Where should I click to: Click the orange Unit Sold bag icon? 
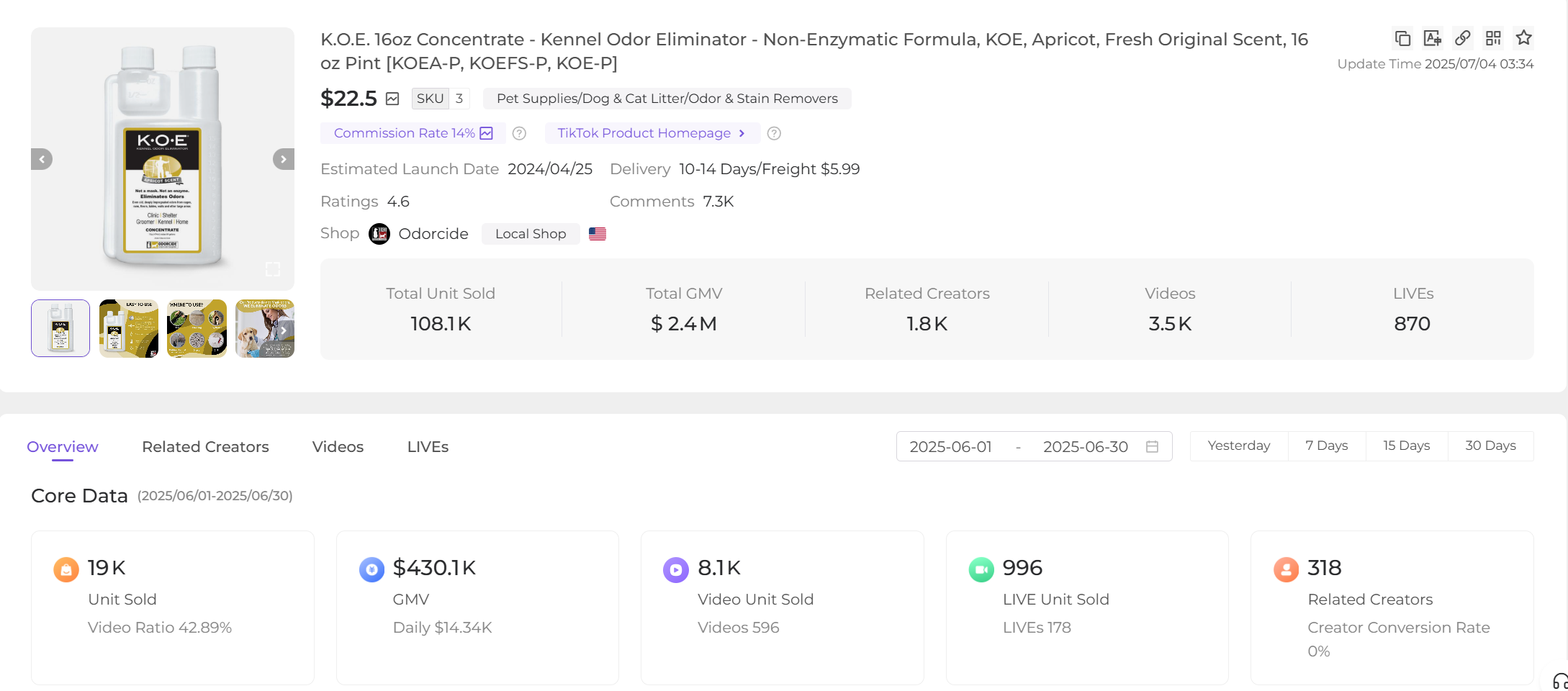point(66,570)
